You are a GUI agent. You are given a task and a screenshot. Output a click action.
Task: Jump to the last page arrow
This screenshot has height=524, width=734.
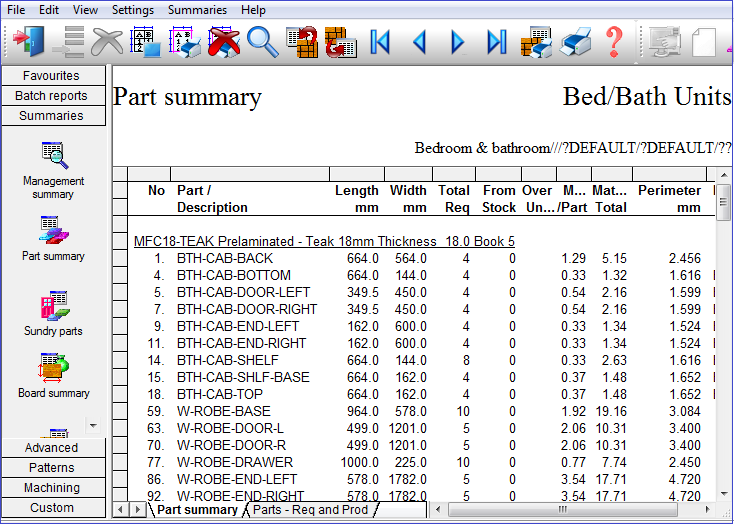tap(497, 41)
